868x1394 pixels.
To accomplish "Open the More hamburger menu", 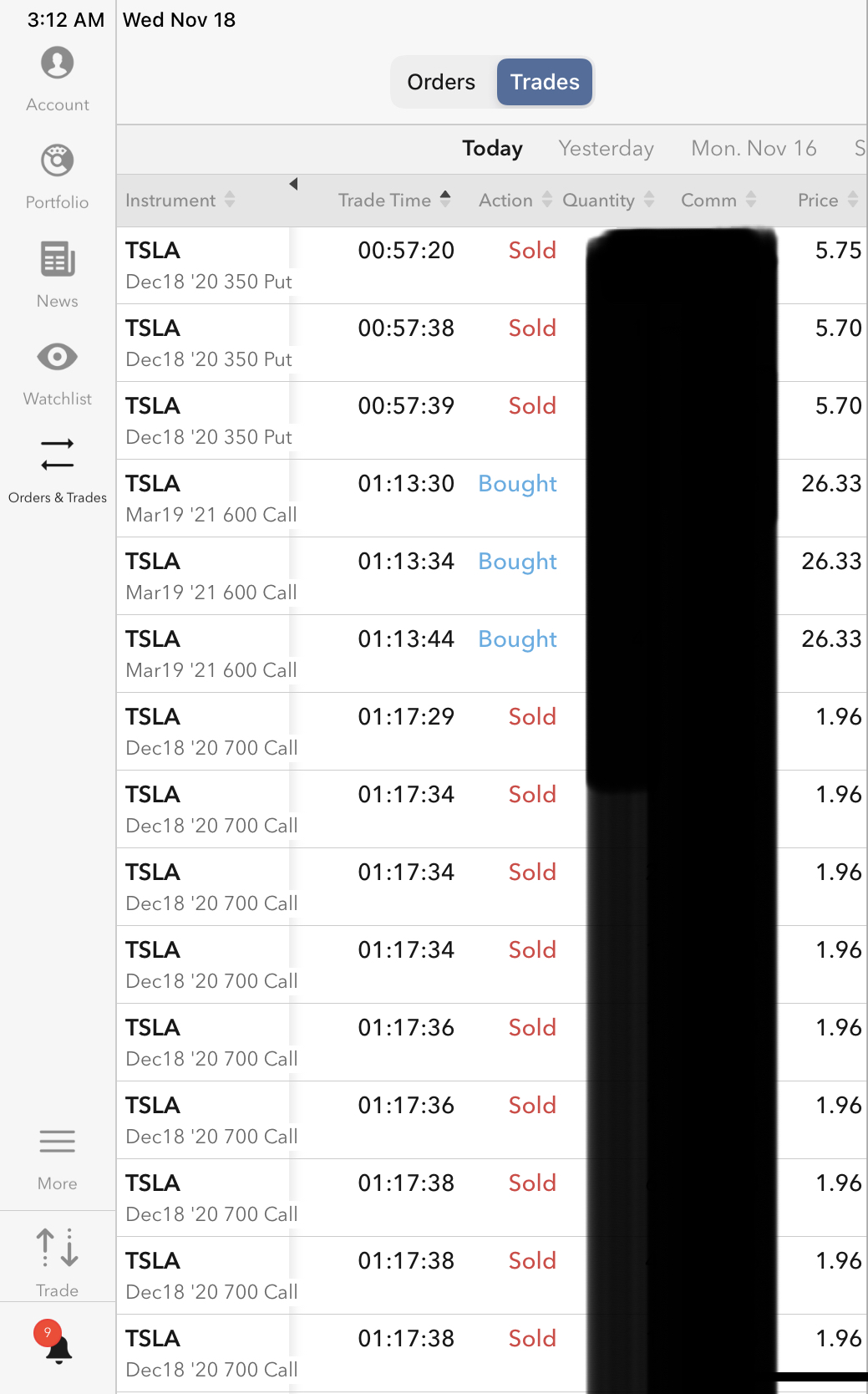I will pyautogui.click(x=57, y=1142).
